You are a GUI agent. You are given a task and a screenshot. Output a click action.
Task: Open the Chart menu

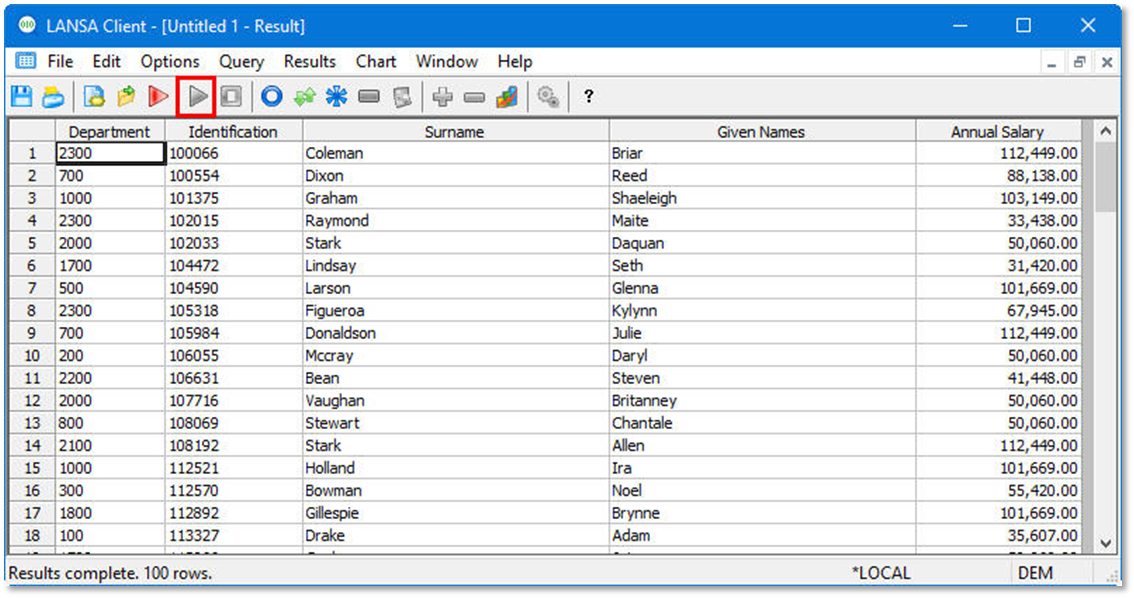(x=375, y=61)
